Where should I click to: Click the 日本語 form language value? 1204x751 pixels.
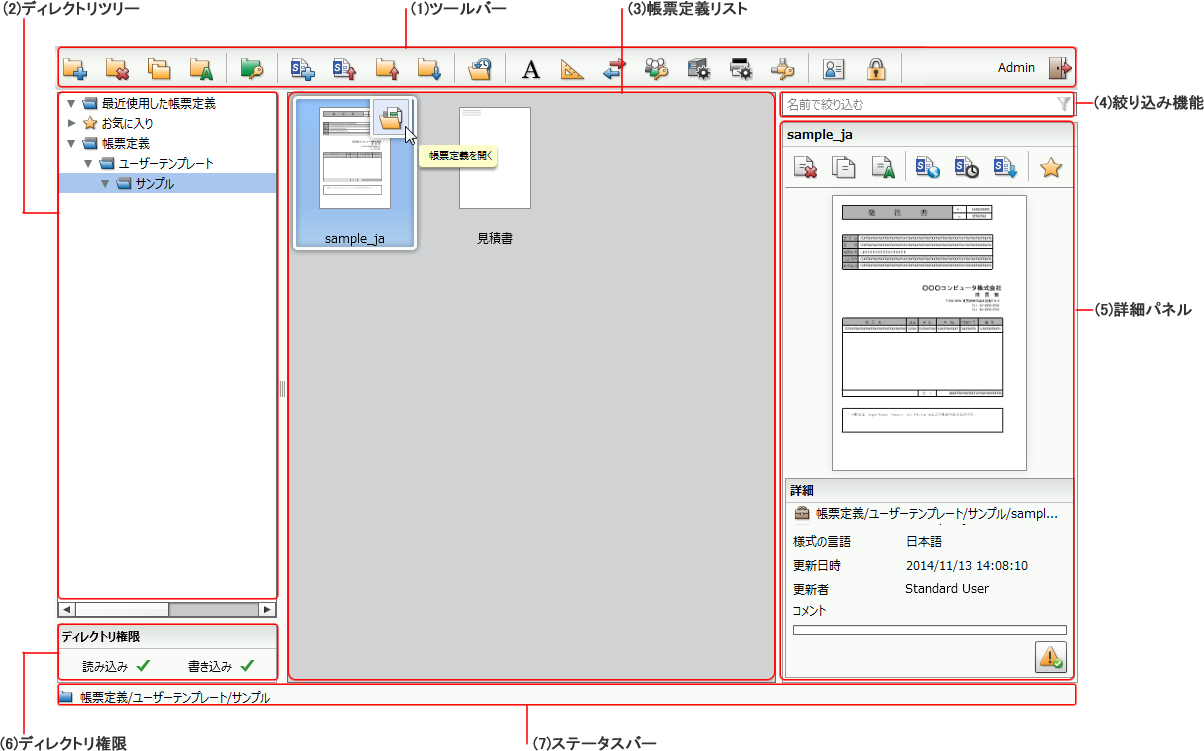pos(924,542)
